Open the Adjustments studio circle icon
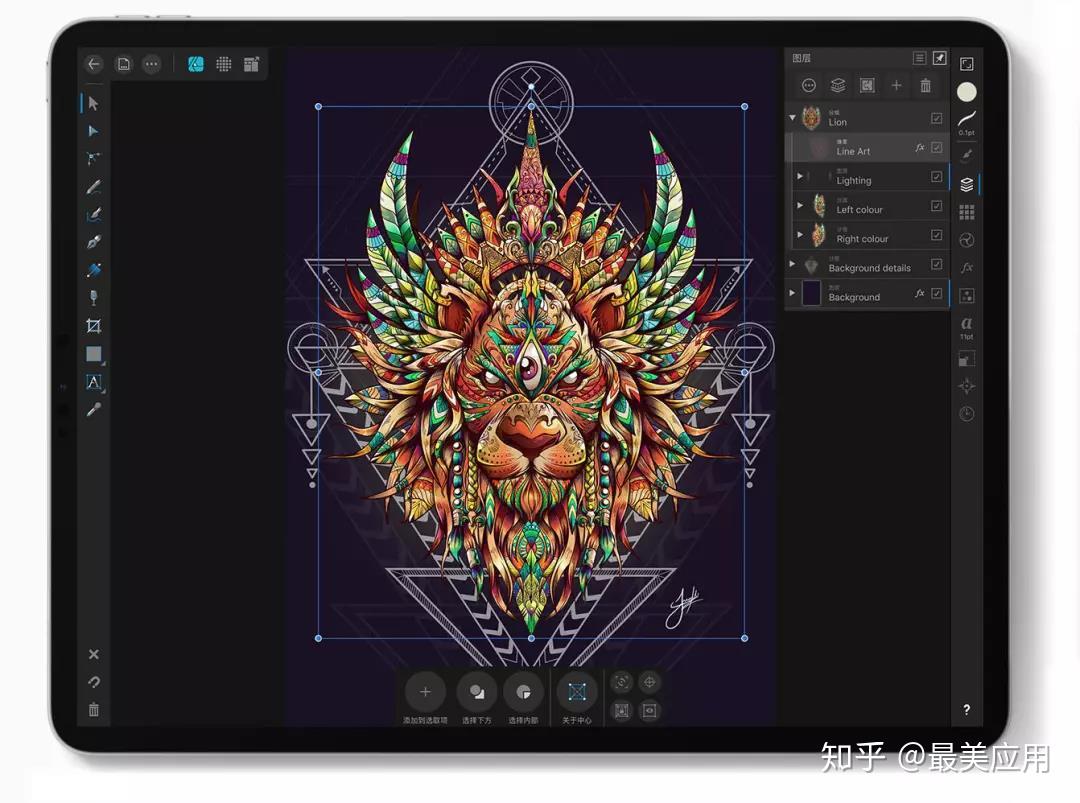The image size is (1080, 803). [967, 240]
